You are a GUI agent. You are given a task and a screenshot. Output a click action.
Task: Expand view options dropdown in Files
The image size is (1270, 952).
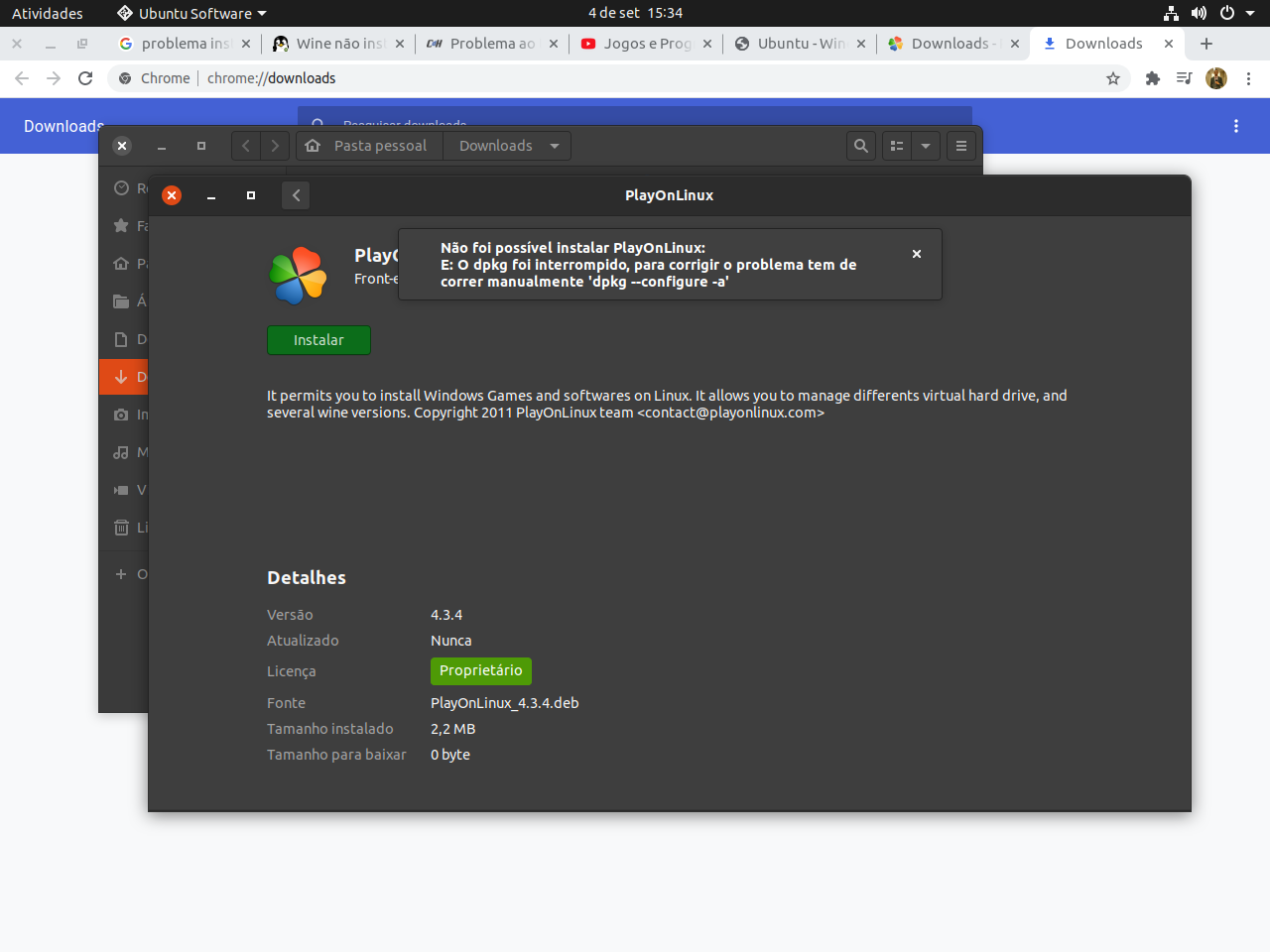click(x=926, y=146)
